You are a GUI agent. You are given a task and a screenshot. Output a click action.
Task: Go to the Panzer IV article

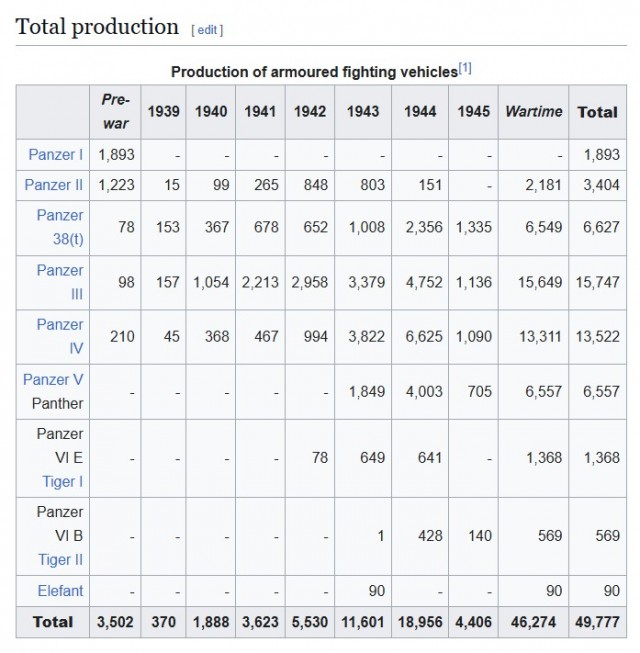pos(60,336)
